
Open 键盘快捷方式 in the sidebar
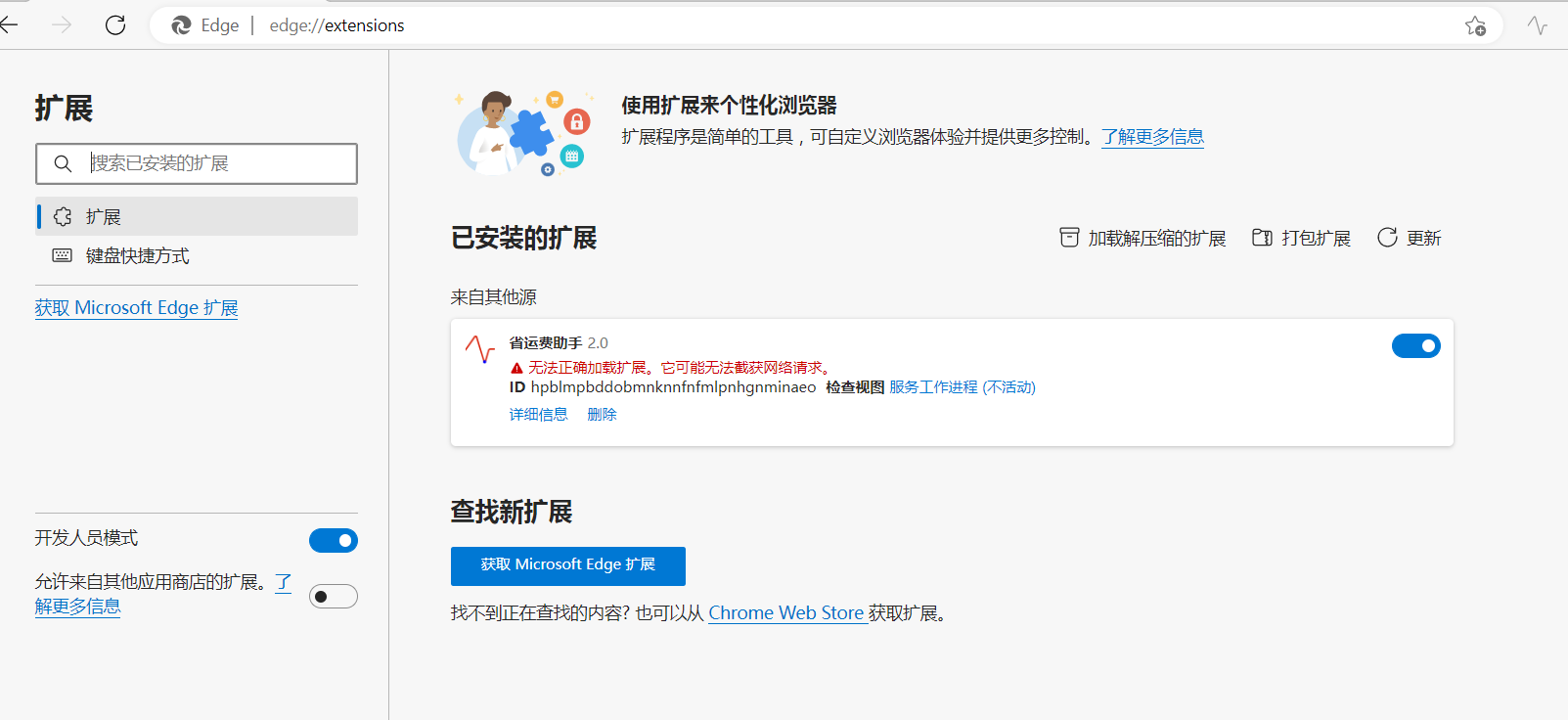197,255
